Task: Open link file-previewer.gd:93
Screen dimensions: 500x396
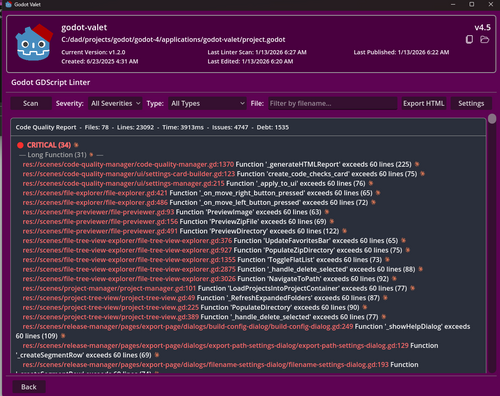Action: click(x=98, y=212)
